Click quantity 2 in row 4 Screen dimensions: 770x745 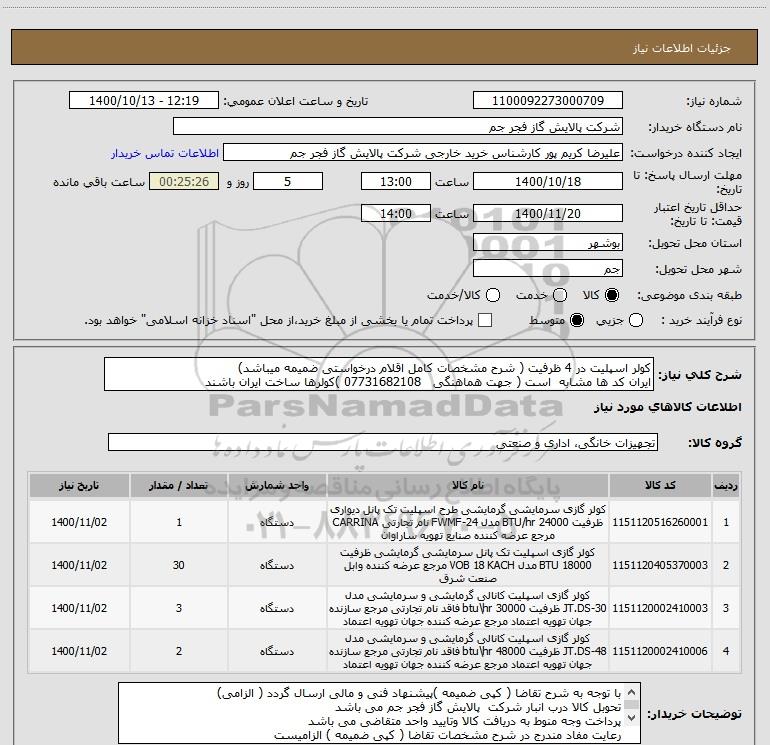tap(179, 651)
